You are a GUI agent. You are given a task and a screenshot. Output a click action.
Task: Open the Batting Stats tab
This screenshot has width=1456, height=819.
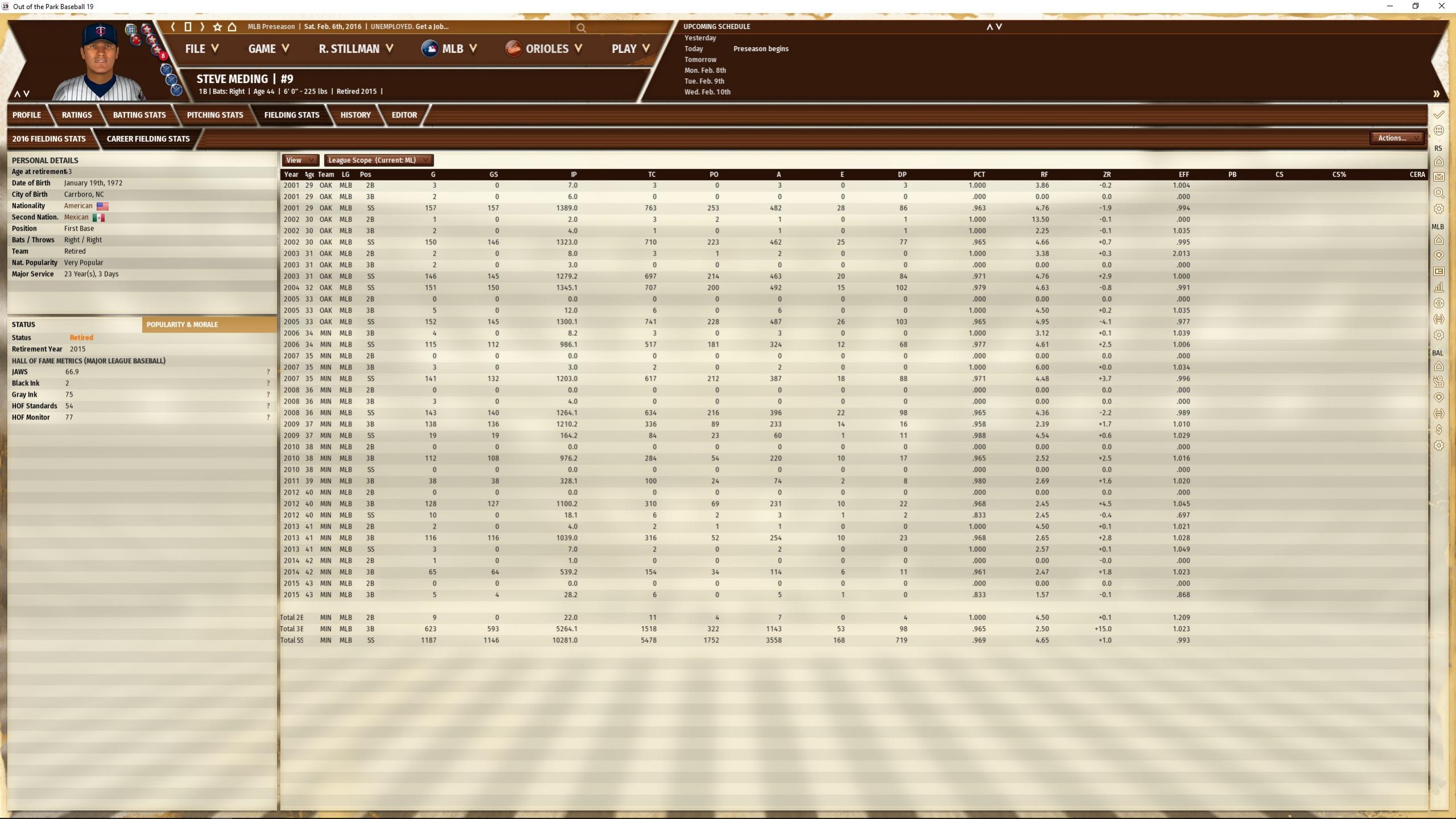(x=139, y=115)
